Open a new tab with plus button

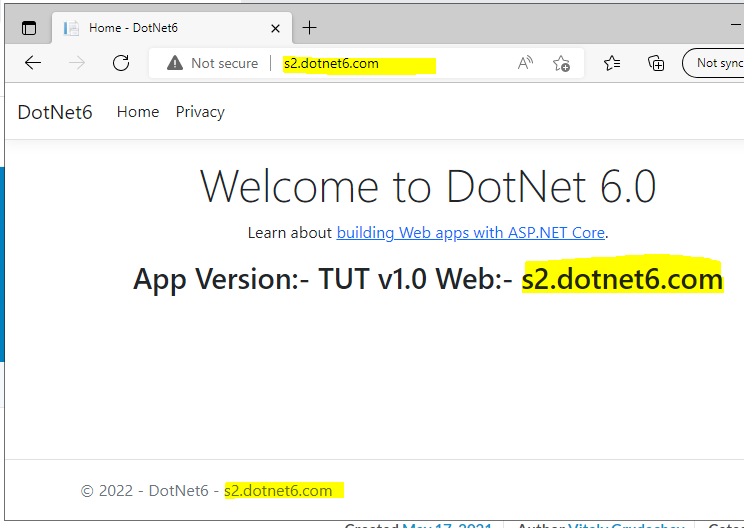tap(310, 28)
